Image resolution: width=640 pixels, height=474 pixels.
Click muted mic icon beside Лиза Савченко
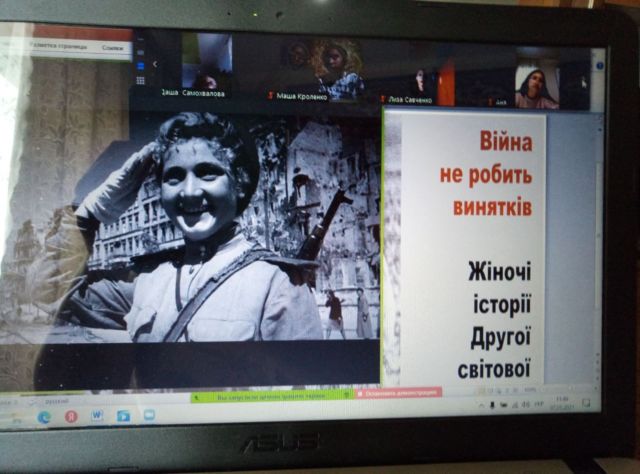tap(382, 99)
